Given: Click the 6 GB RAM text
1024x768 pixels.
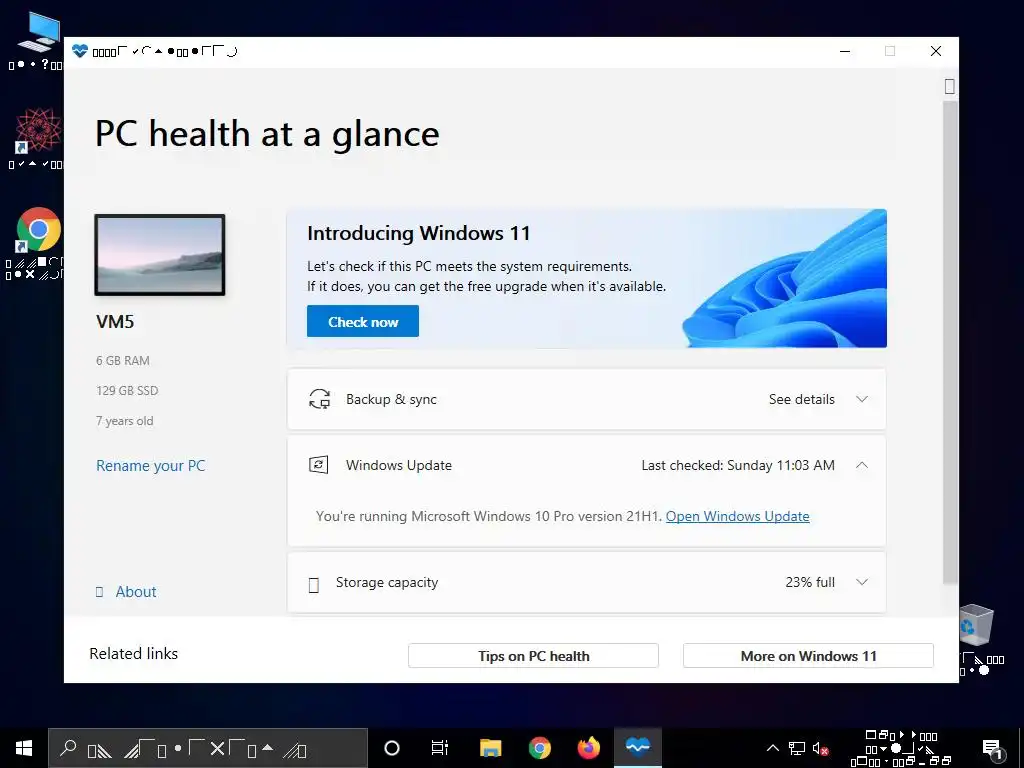Looking at the screenshot, I should tap(123, 360).
